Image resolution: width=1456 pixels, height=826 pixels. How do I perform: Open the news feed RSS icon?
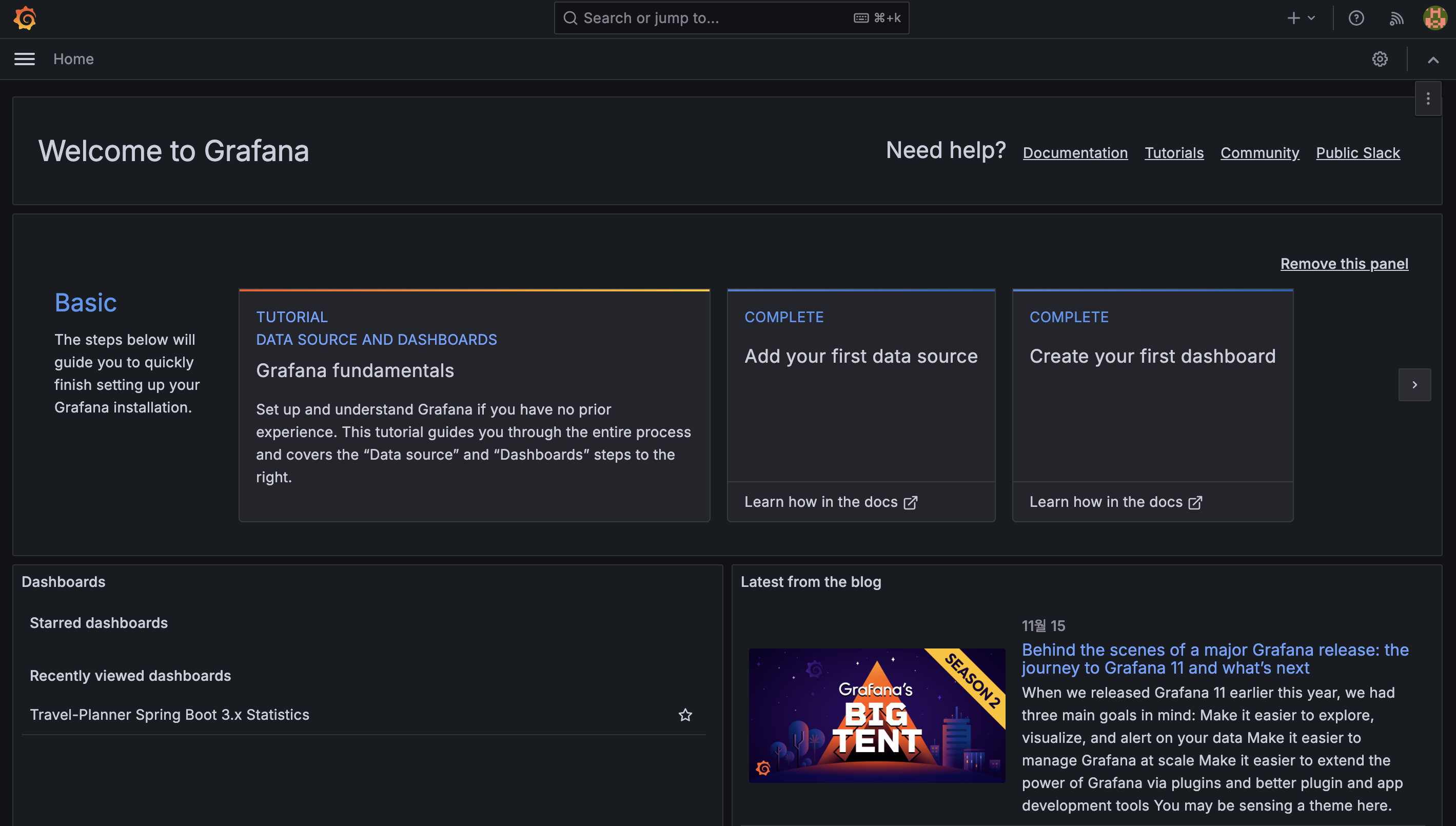click(1396, 18)
